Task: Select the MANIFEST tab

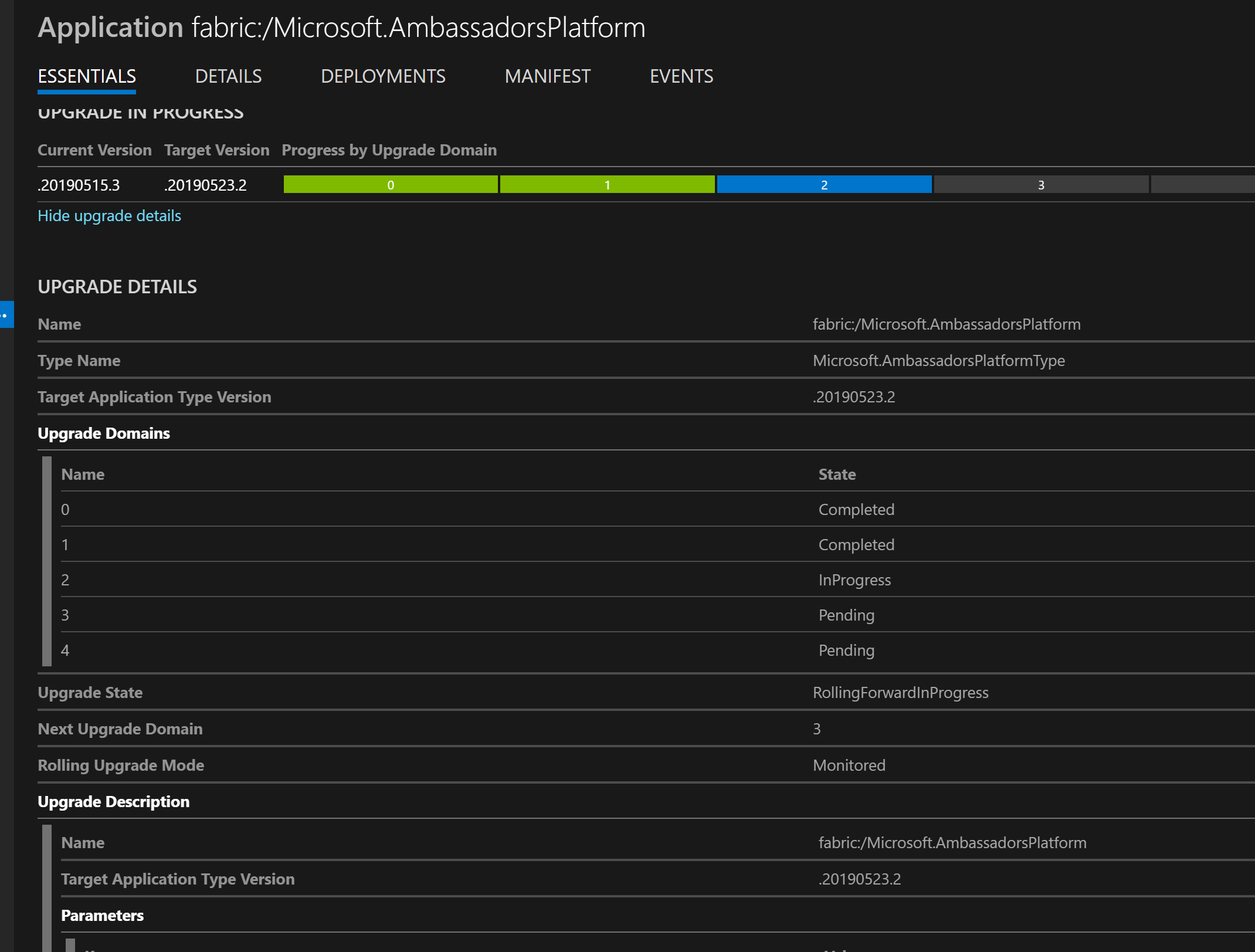Action: 547,76
